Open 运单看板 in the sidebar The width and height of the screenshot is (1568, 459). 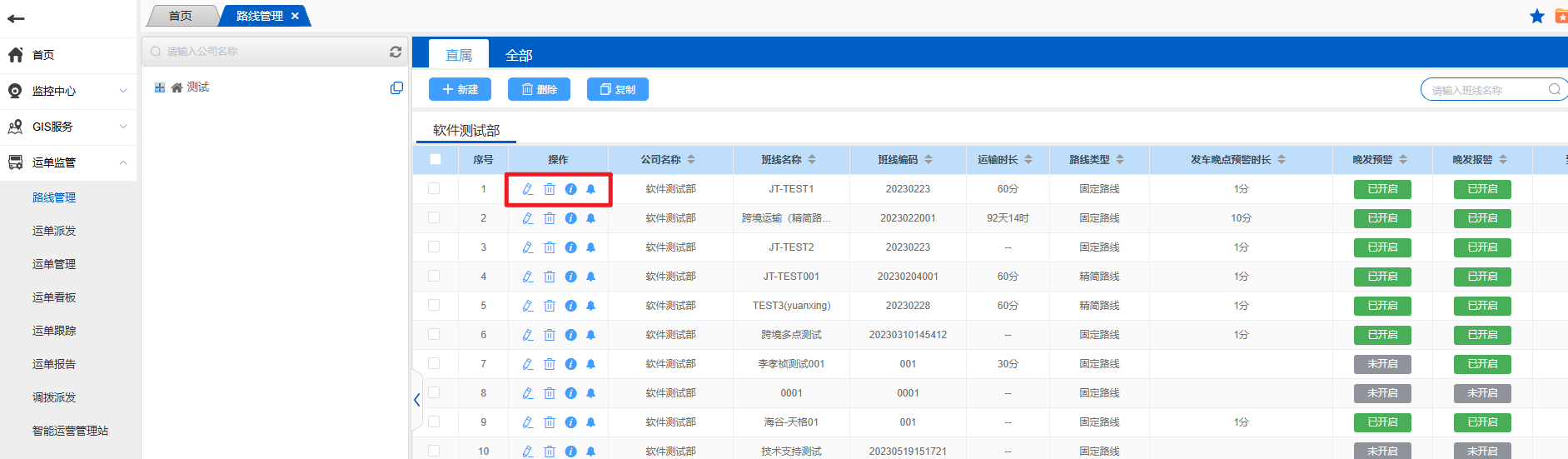coord(54,297)
